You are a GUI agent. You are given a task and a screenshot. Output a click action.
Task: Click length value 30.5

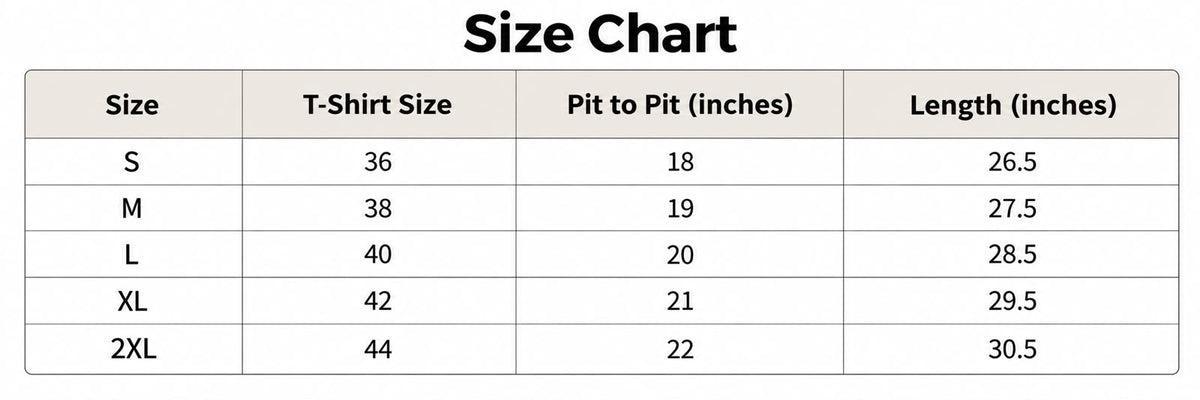coord(1012,349)
